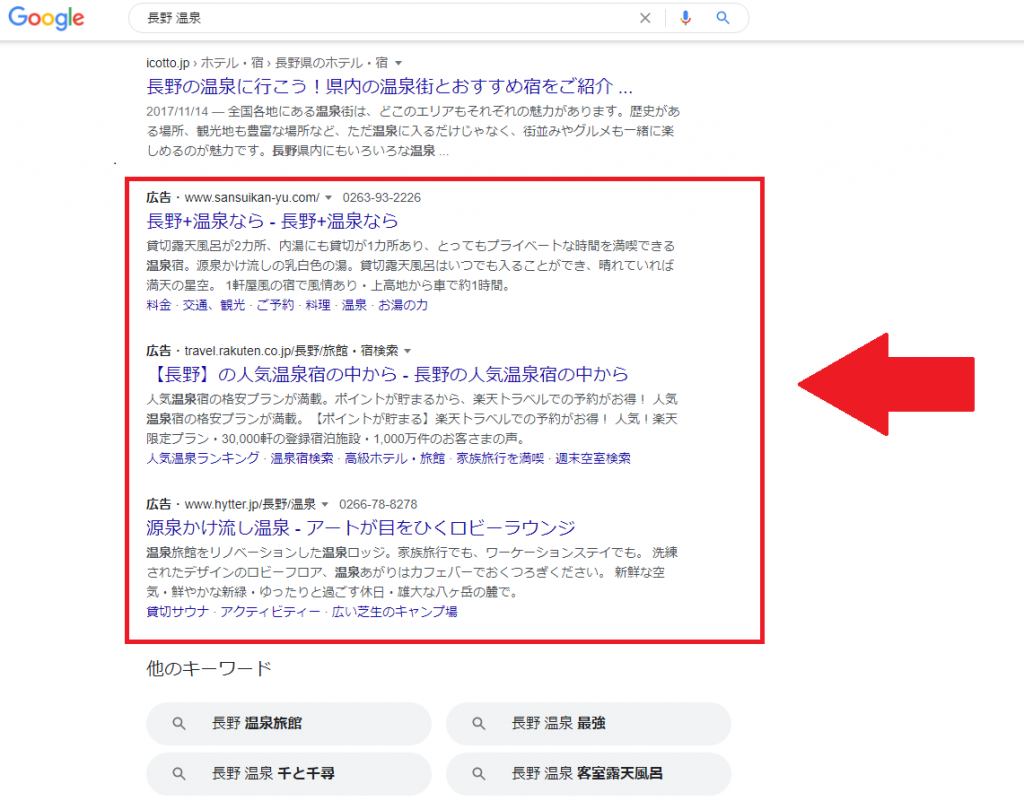Click the 家族旅行を満喫 sitelink
The image size is (1024, 801).
point(500,458)
